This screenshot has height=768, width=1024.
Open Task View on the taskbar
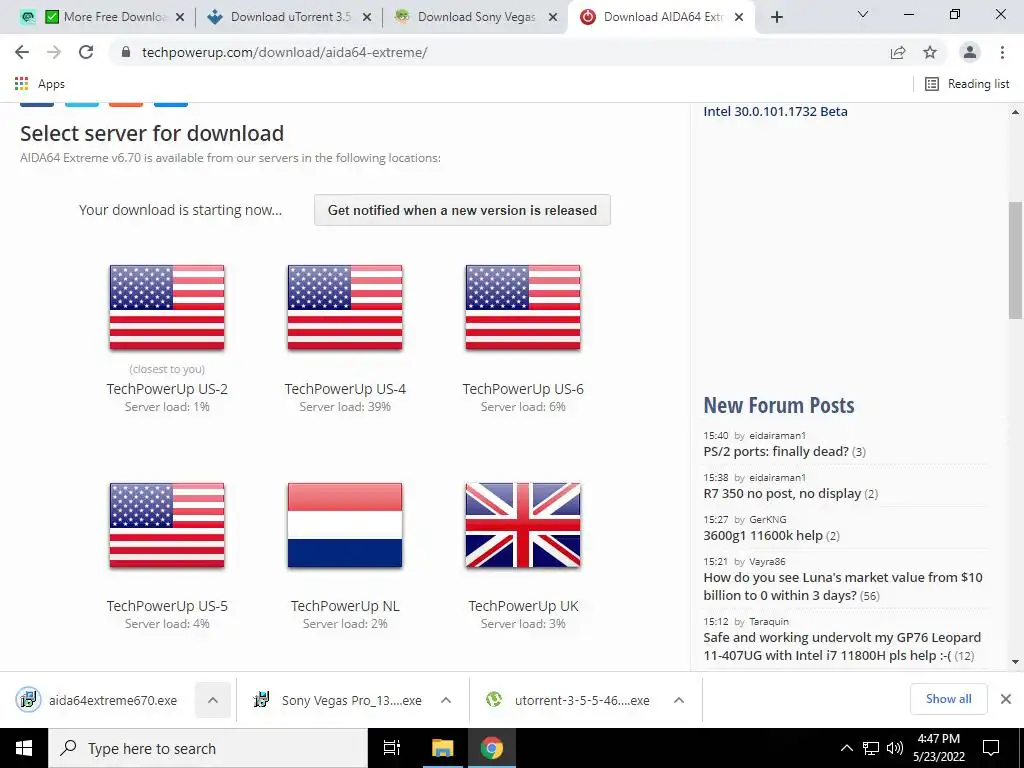[392, 748]
